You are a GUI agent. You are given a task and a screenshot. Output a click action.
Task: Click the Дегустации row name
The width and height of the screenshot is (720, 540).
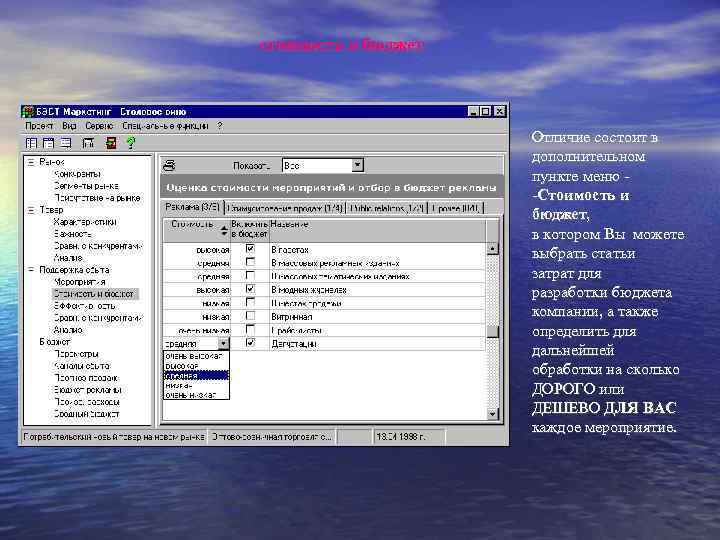pyautogui.click(x=294, y=344)
